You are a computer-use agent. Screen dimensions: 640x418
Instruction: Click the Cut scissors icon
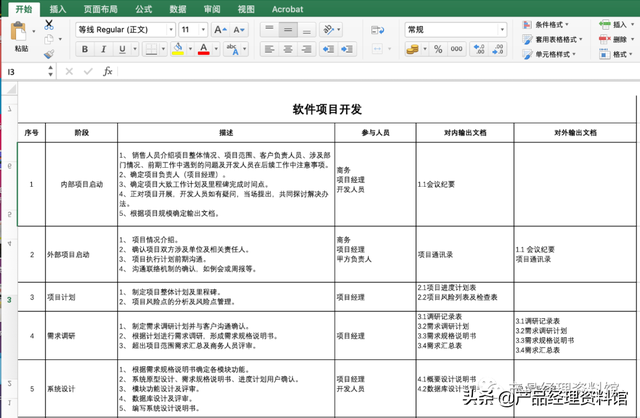49,24
